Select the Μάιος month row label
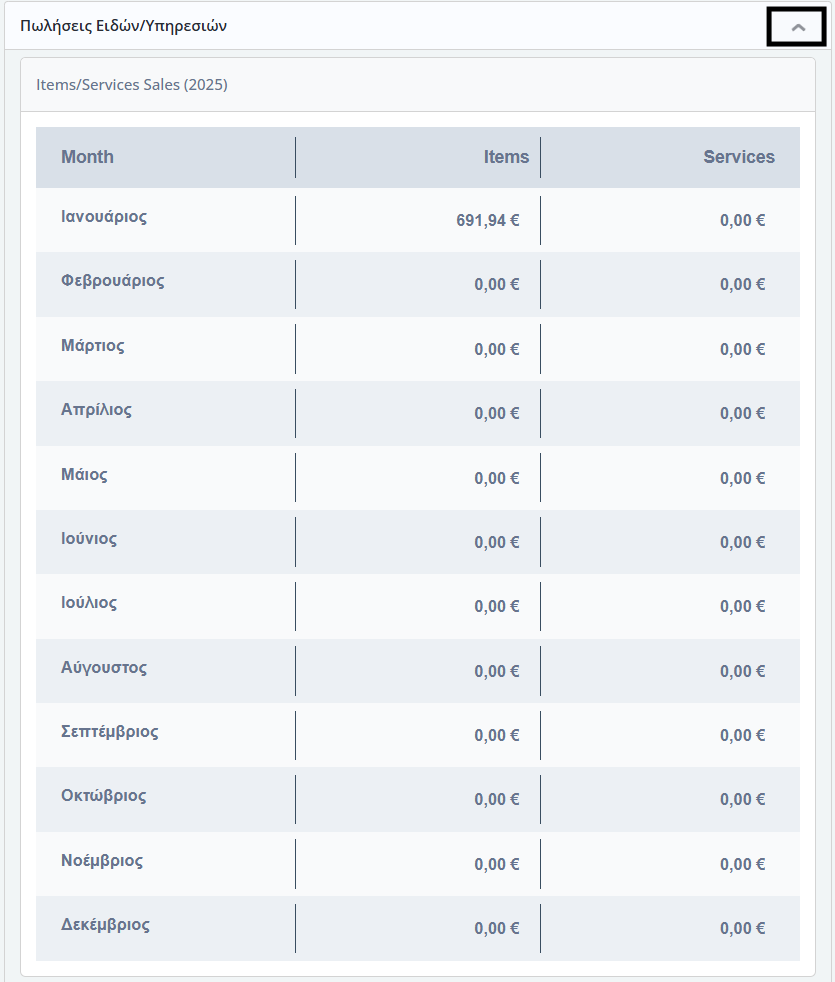 [84, 475]
